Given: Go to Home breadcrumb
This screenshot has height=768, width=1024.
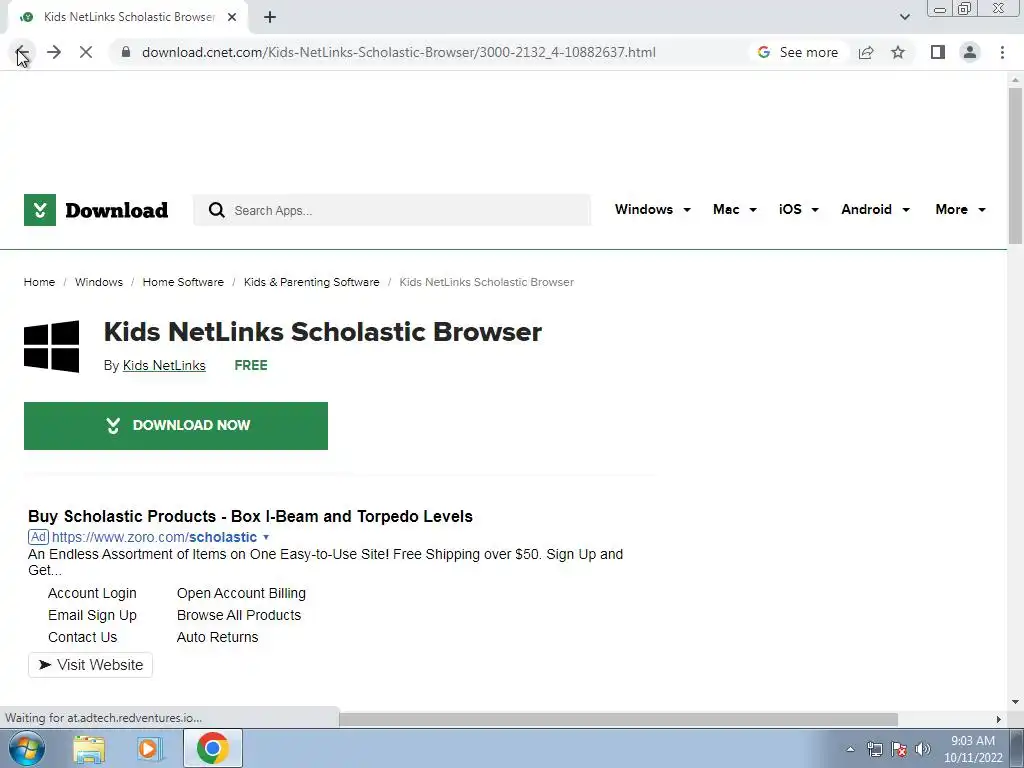Looking at the screenshot, I should click(x=39, y=282).
